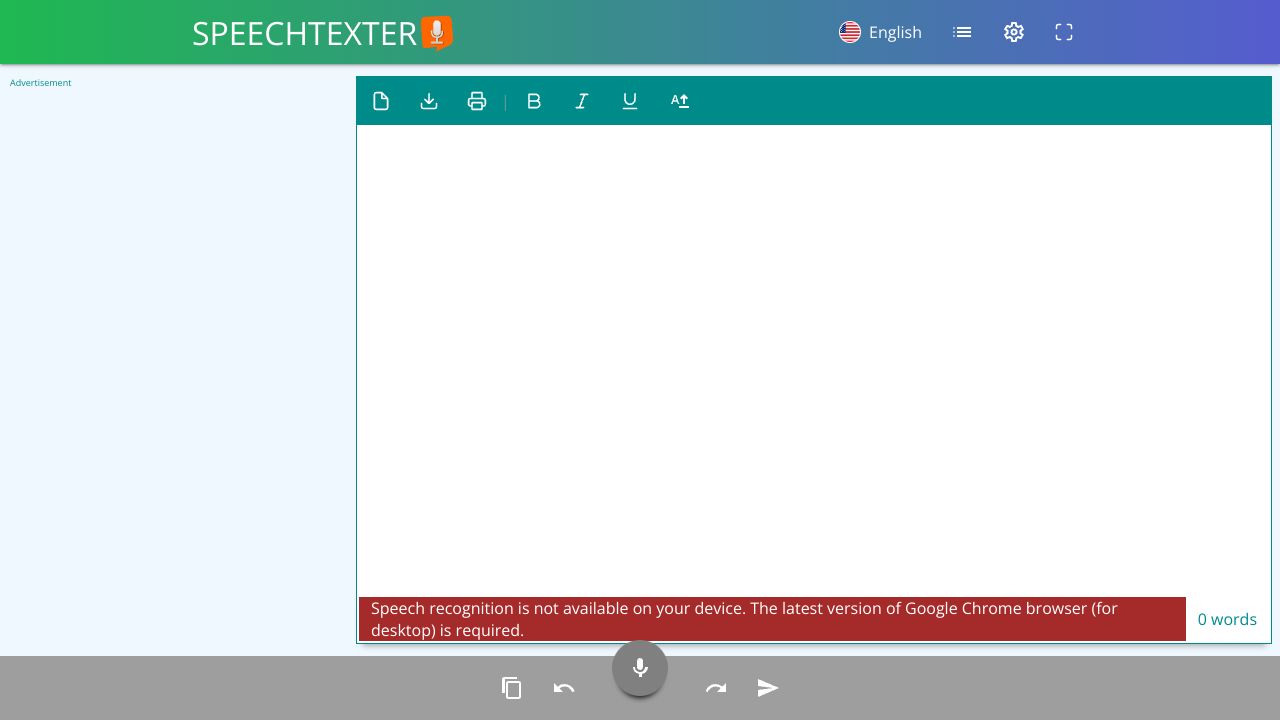
Task: Undo the last change
Action: click(564, 688)
